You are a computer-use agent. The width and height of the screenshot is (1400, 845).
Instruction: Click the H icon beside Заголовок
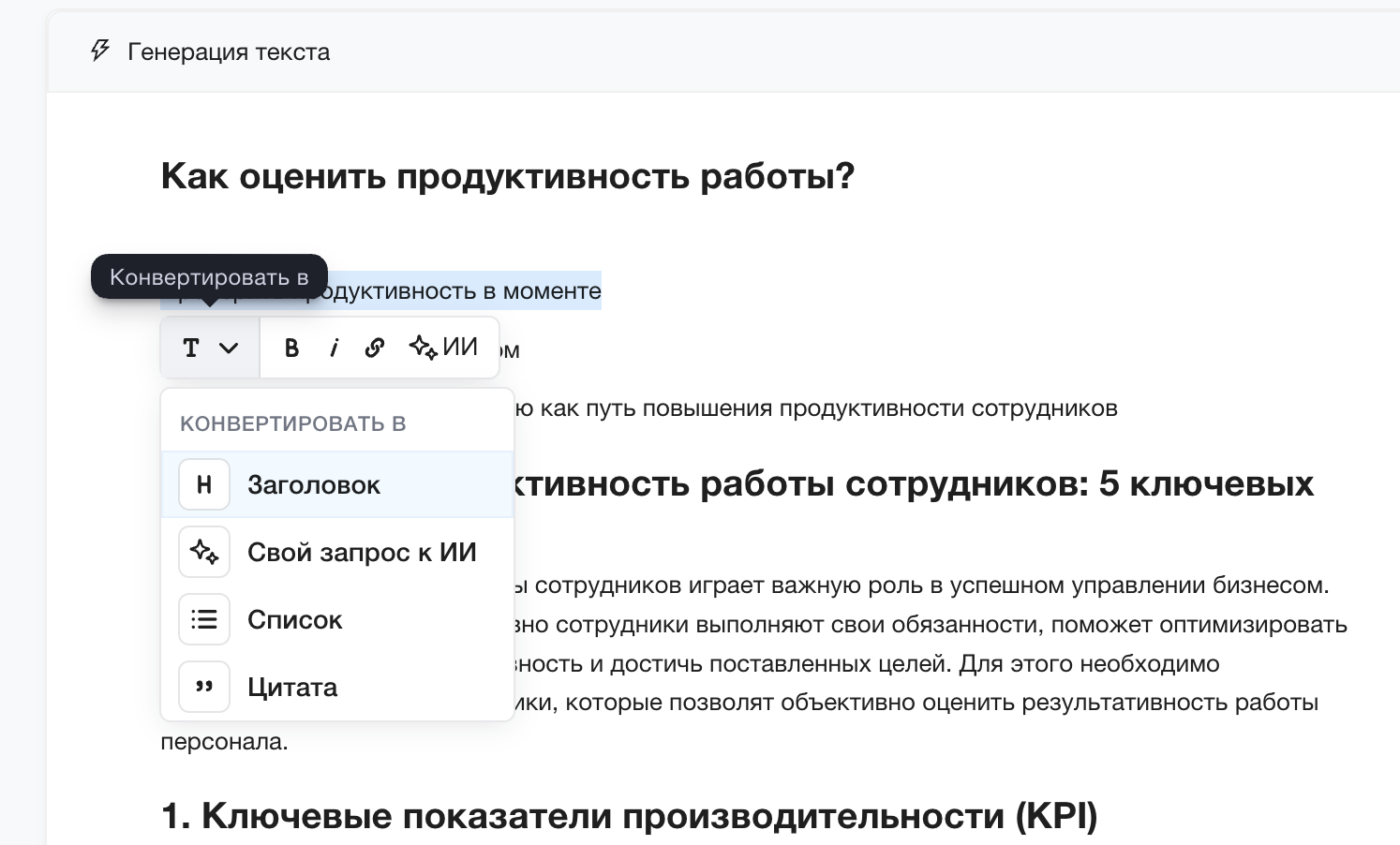pos(204,484)
